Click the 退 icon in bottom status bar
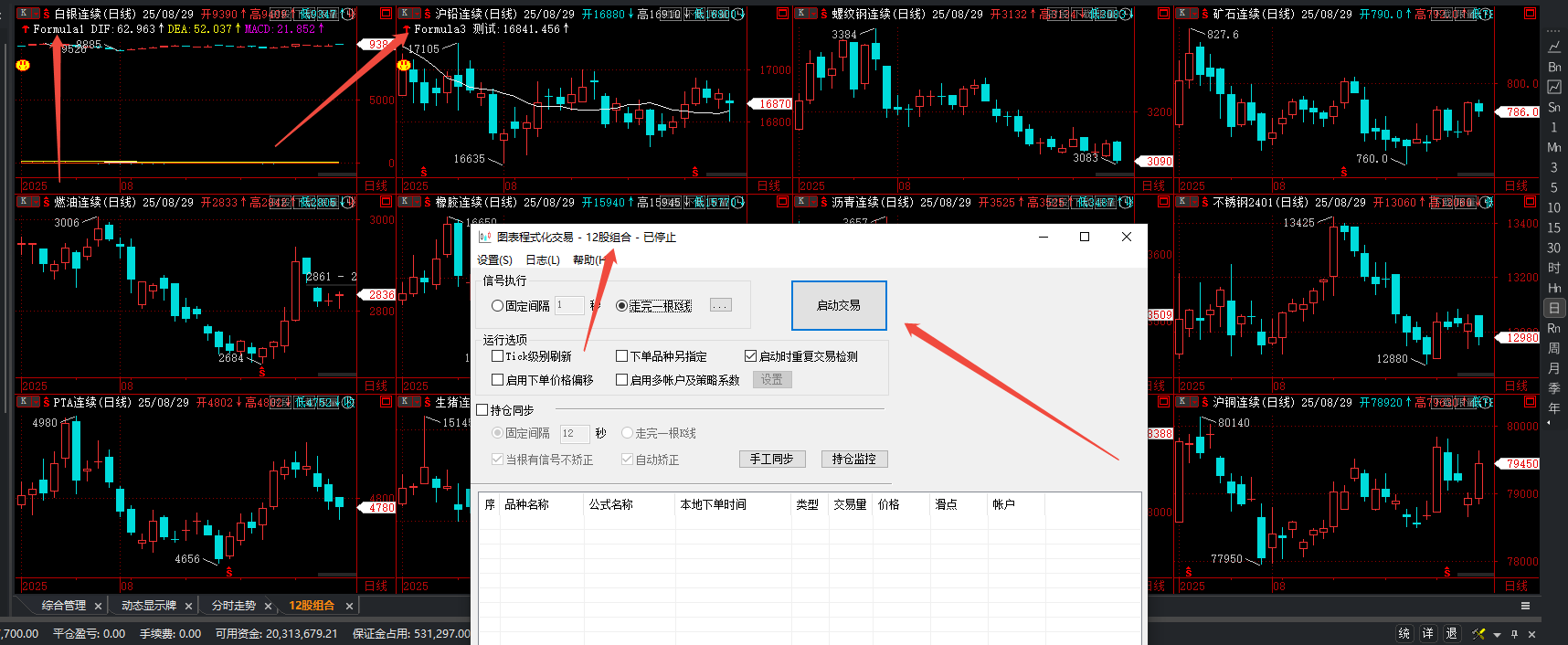 1452,634
